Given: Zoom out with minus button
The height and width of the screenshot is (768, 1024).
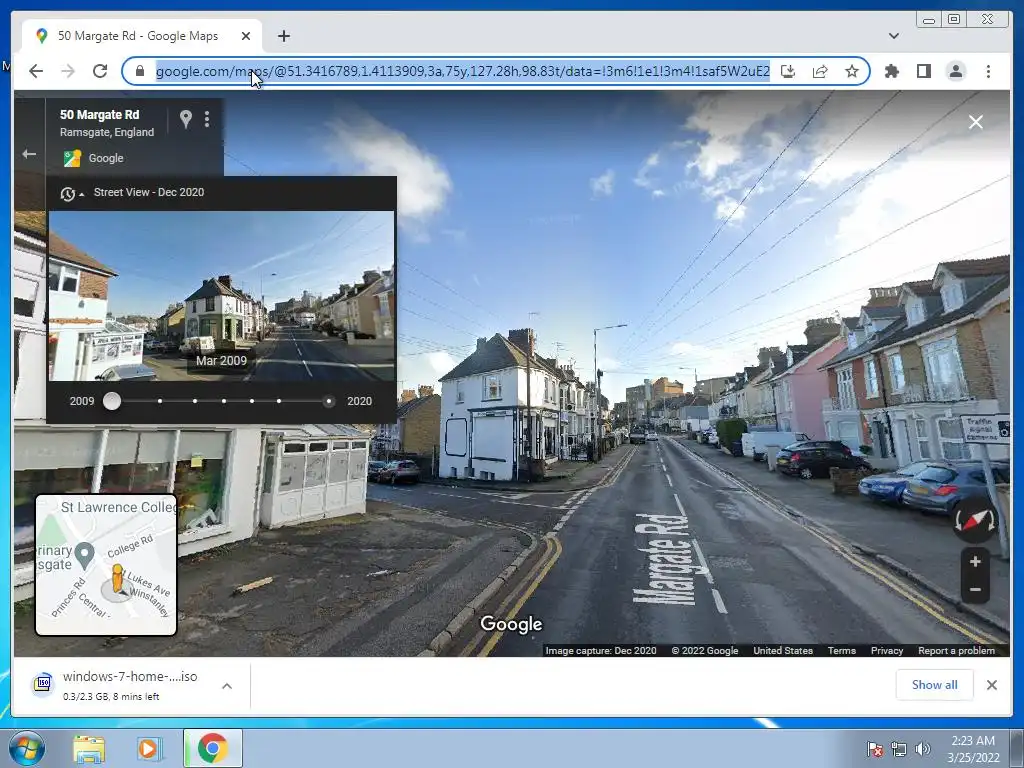Looking at the screenshot, I should tap(975, 590).
